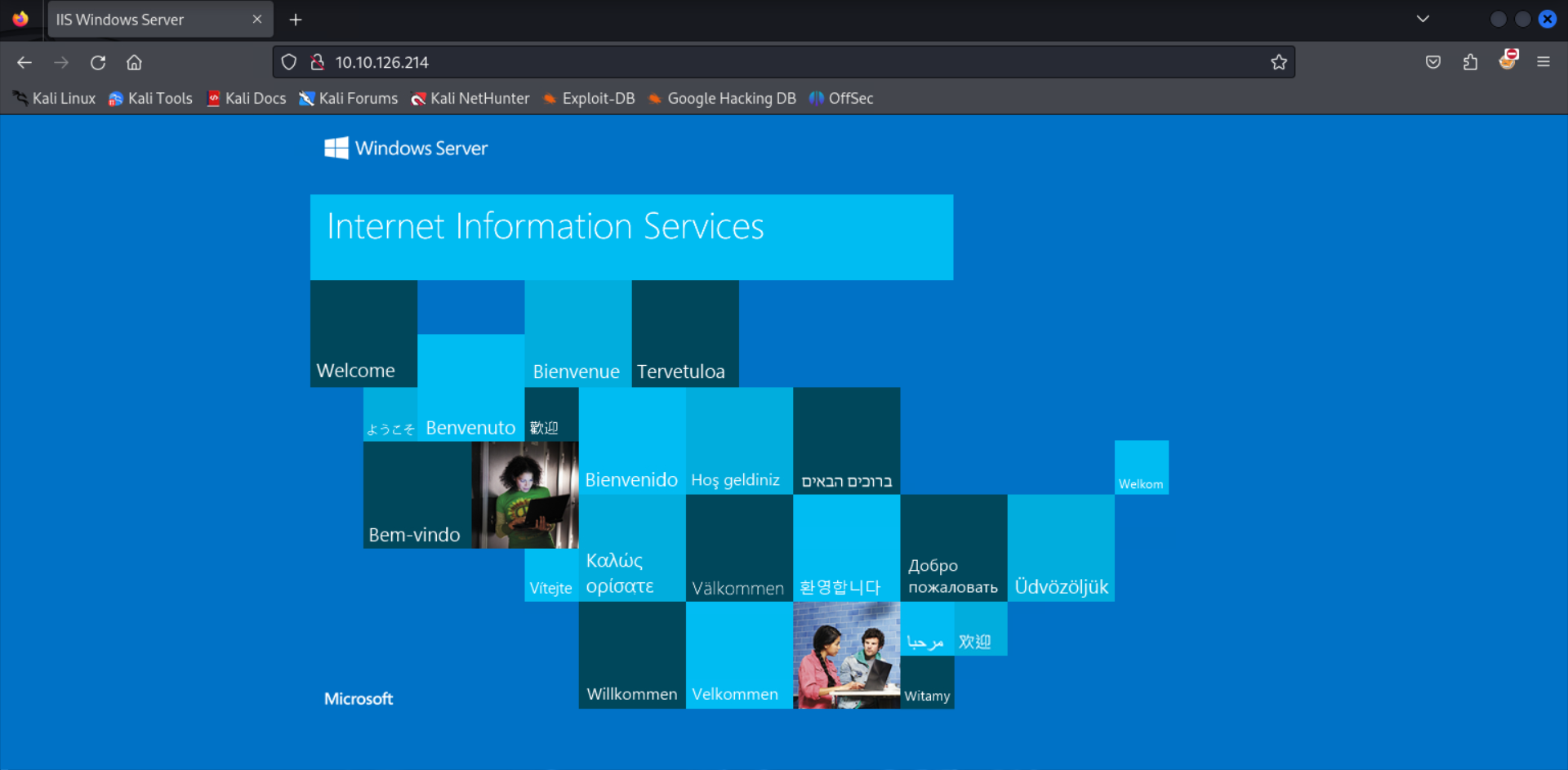Bookmark this page with the star icon
The image size is (1568, 770).
coord(1278,62)
